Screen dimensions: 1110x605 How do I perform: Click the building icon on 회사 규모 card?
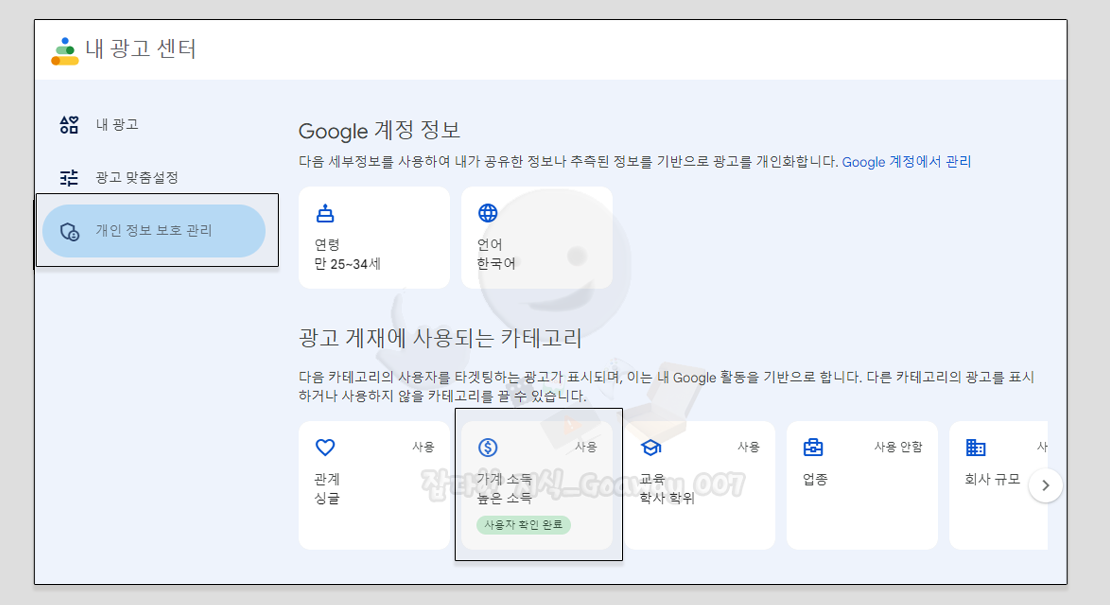coord(975,447)
